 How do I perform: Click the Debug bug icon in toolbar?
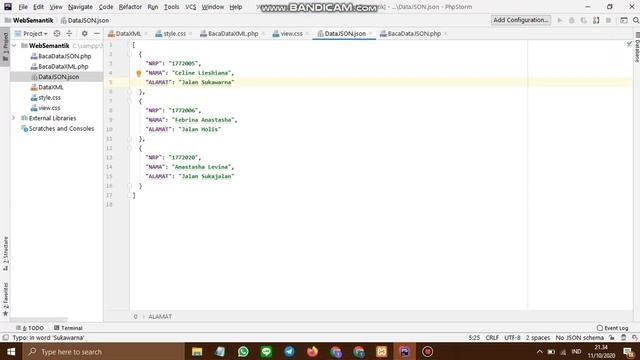(572, 20)
